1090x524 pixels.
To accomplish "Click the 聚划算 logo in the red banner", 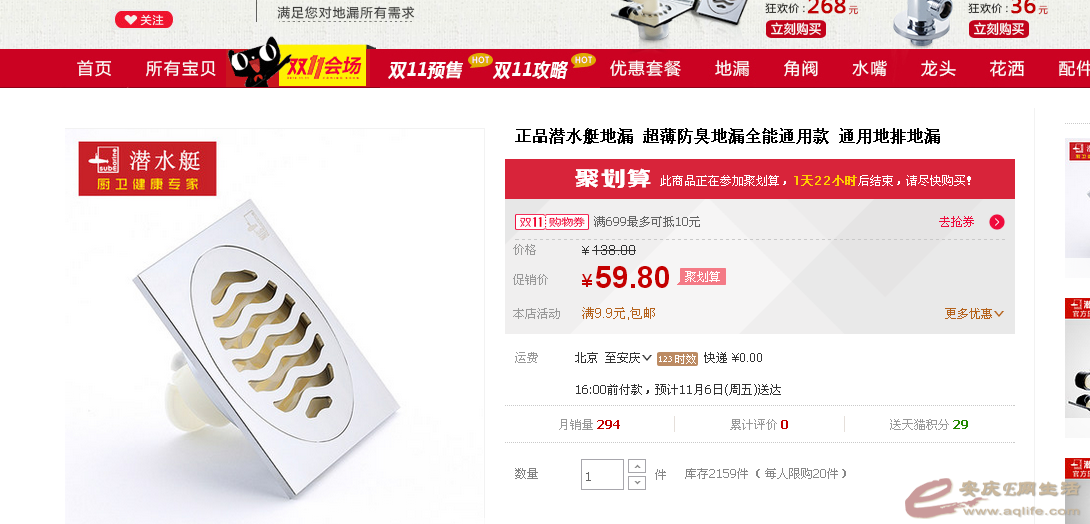I will point(612,179).
